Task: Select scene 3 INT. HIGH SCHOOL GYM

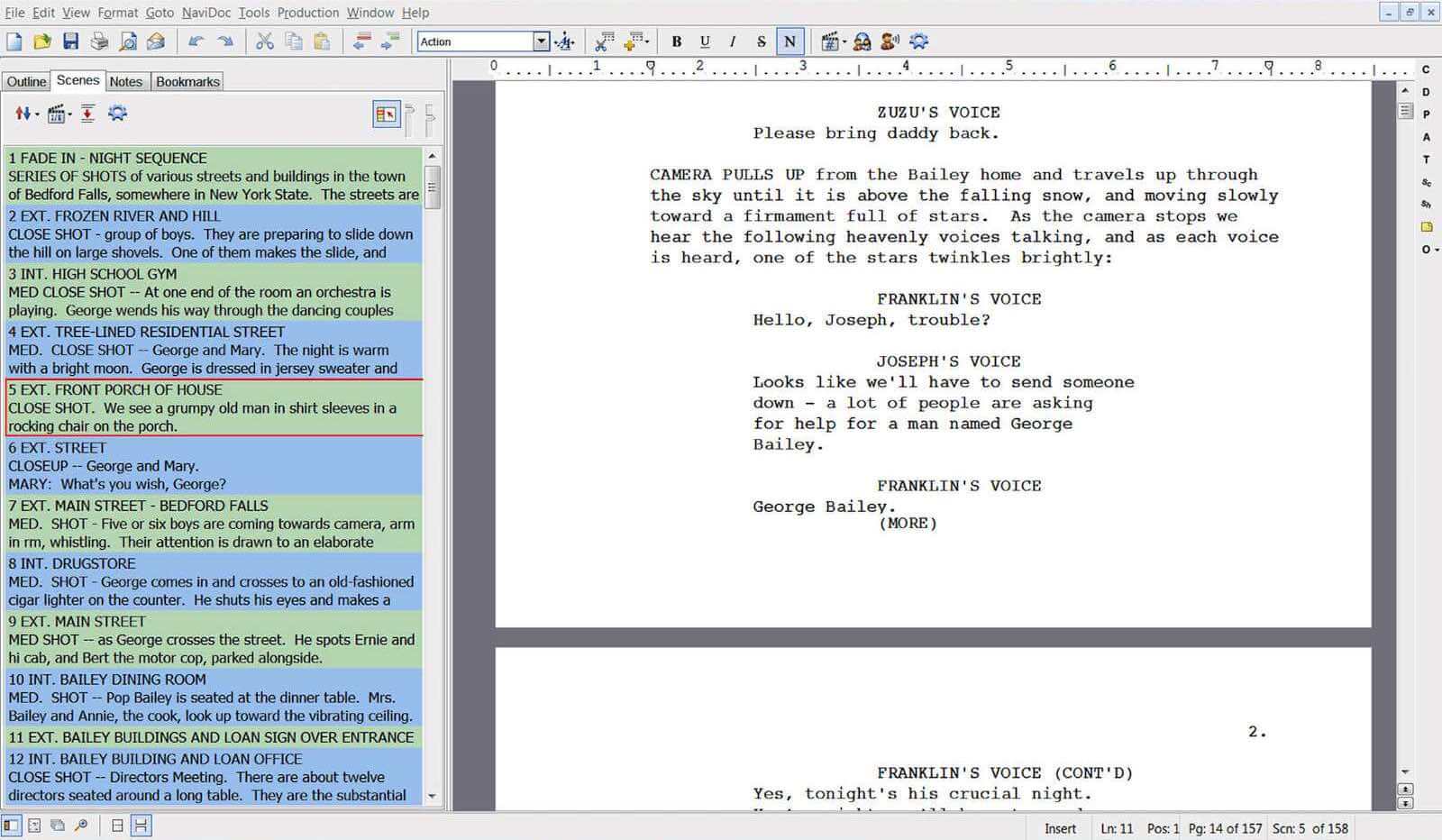Action: click(214, 292)
